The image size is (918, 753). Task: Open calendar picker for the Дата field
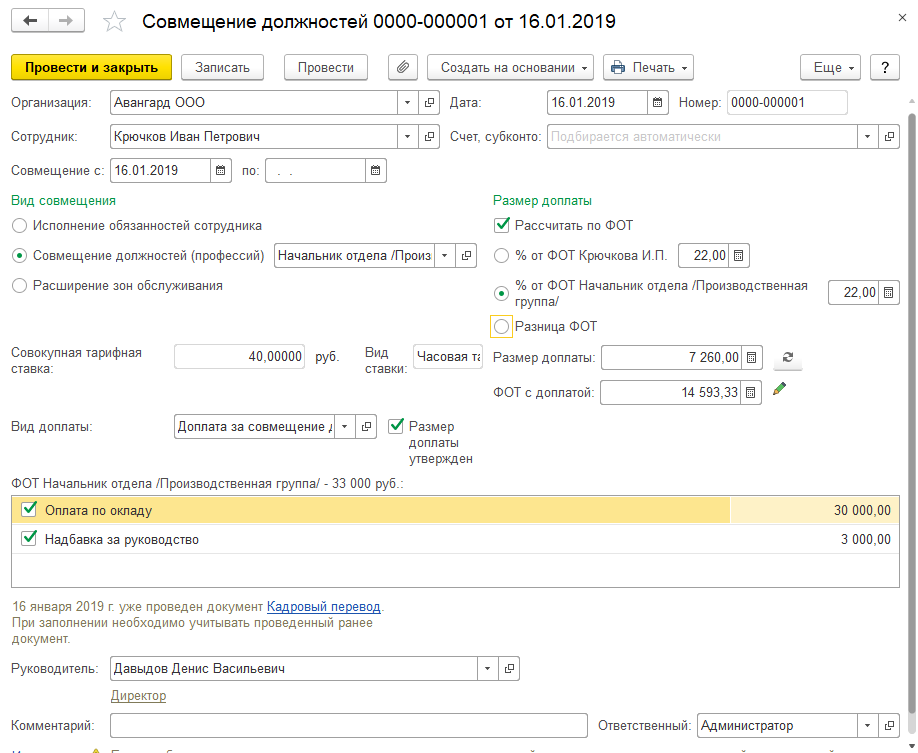click(658, 102)
